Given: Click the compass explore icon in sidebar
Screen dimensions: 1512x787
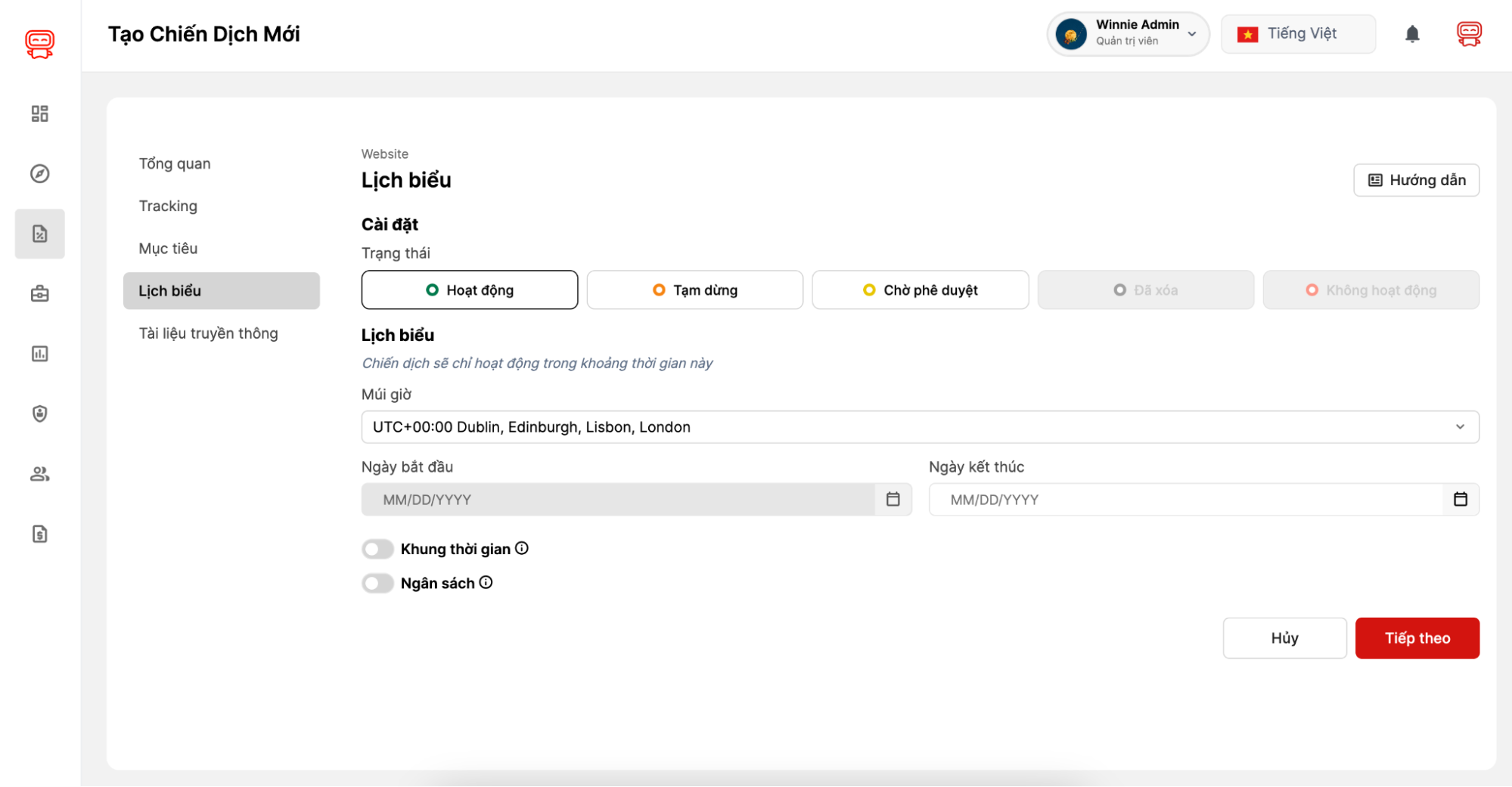Looking at the screenshot, I should [x=39, y=174].
